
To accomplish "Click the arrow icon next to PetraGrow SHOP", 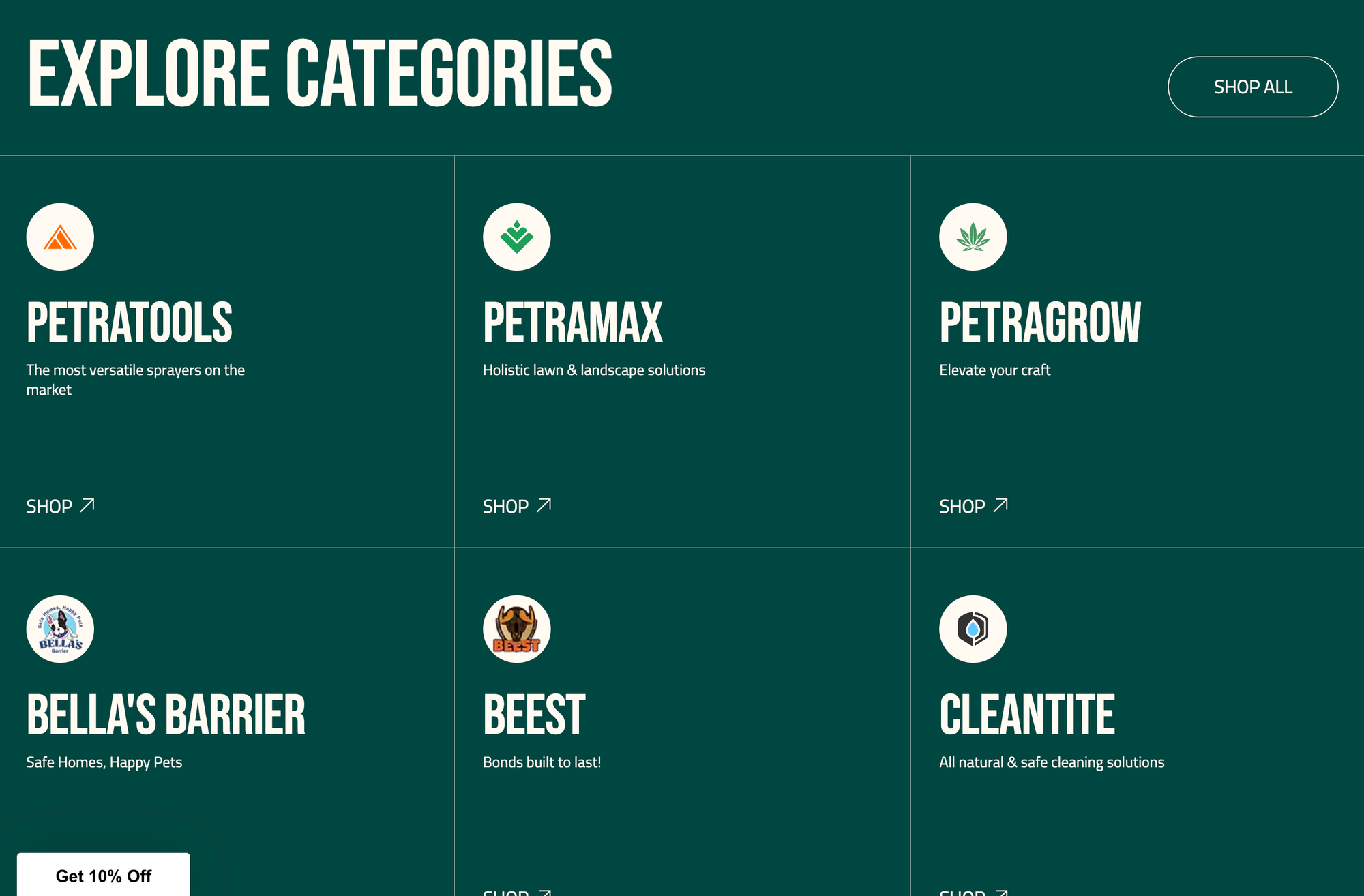I will [1000, 505].
